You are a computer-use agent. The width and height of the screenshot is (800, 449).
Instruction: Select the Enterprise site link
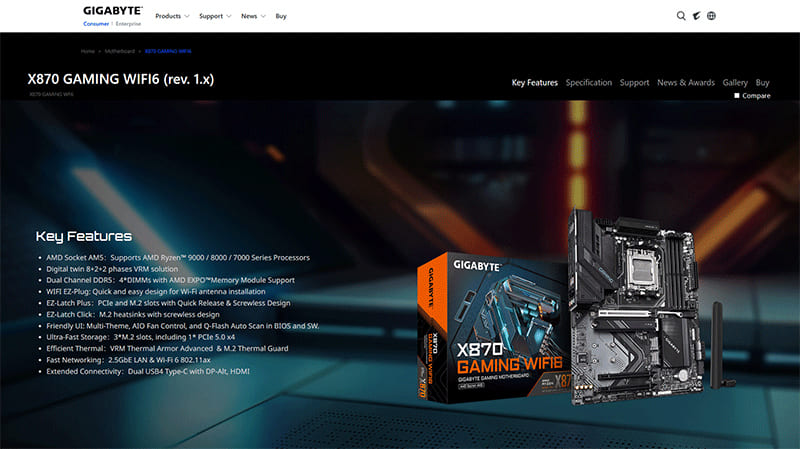(x=128, y=23)
